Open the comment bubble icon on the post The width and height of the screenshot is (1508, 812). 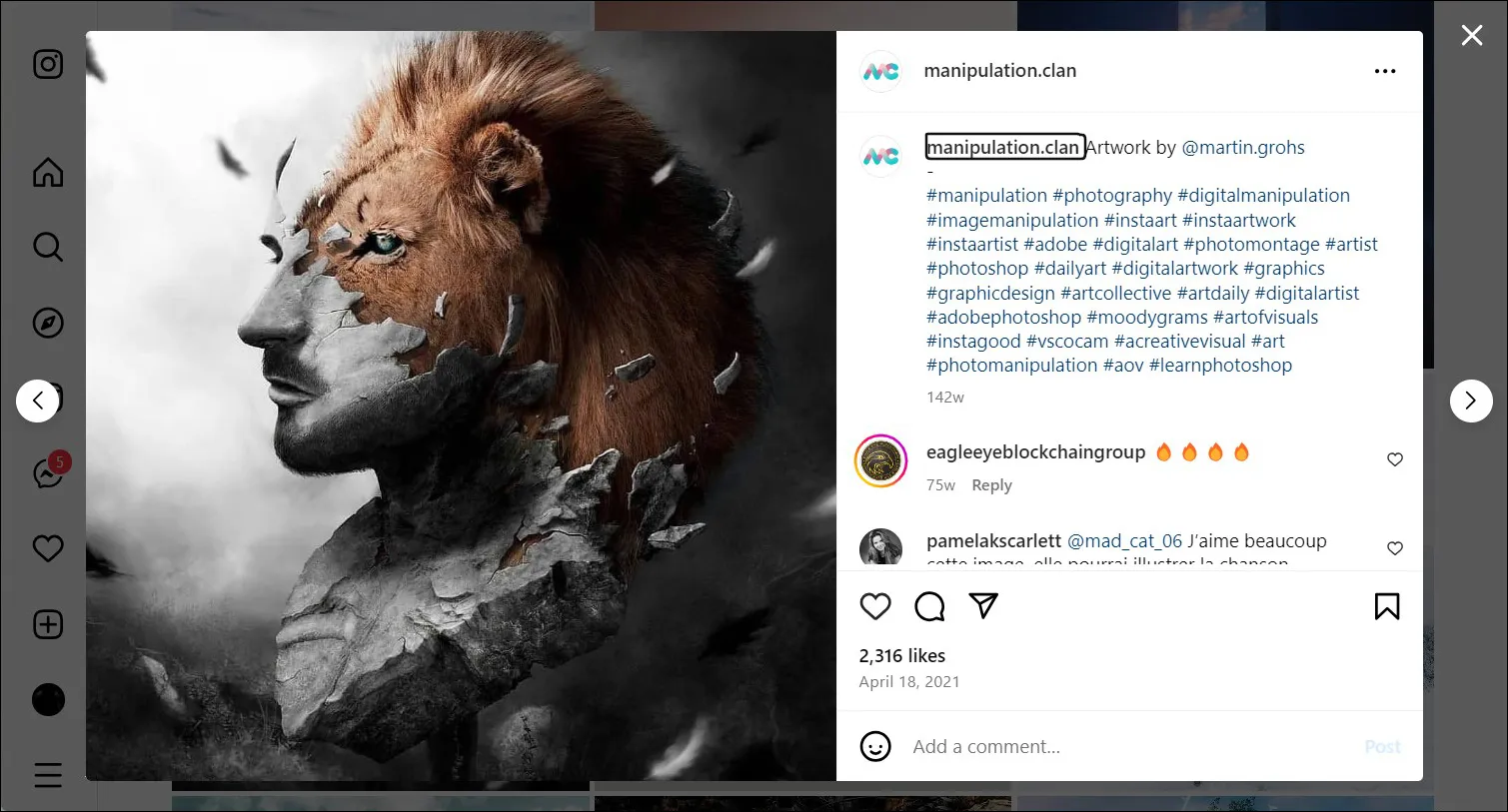[929, 605]
